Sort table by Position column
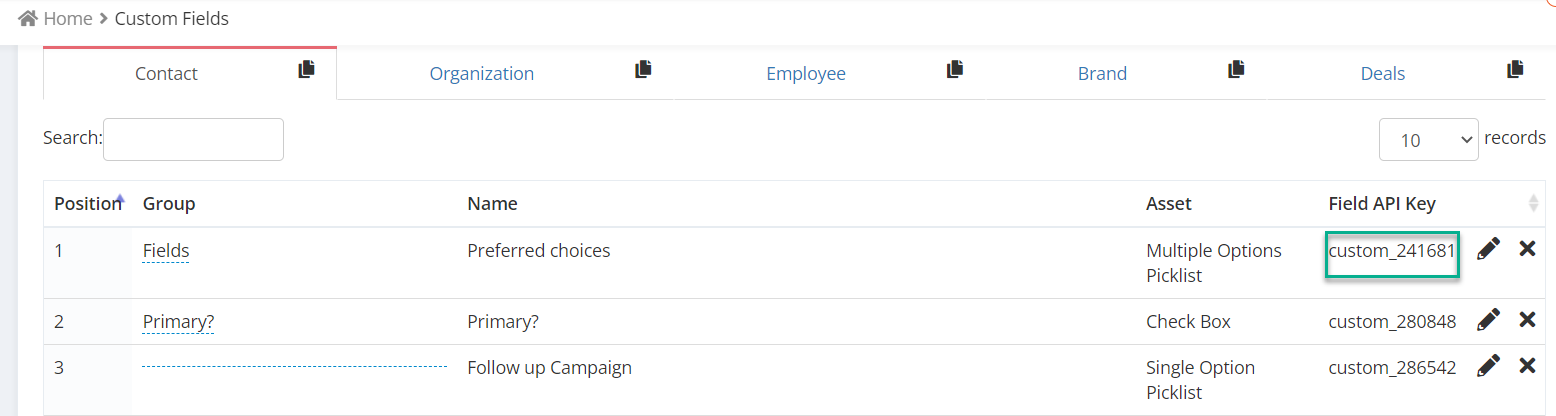1556x416 pixels. tap(87, 203)
